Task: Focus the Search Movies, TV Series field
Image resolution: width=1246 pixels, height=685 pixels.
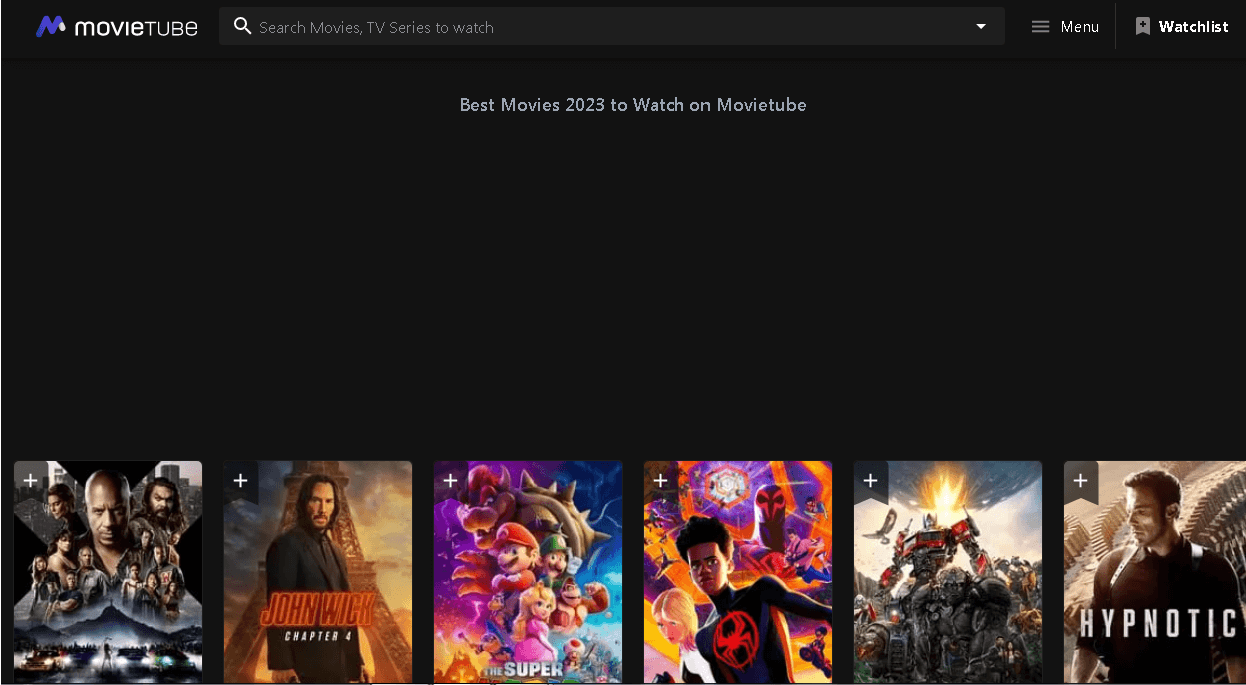Action: click(610, 27)
